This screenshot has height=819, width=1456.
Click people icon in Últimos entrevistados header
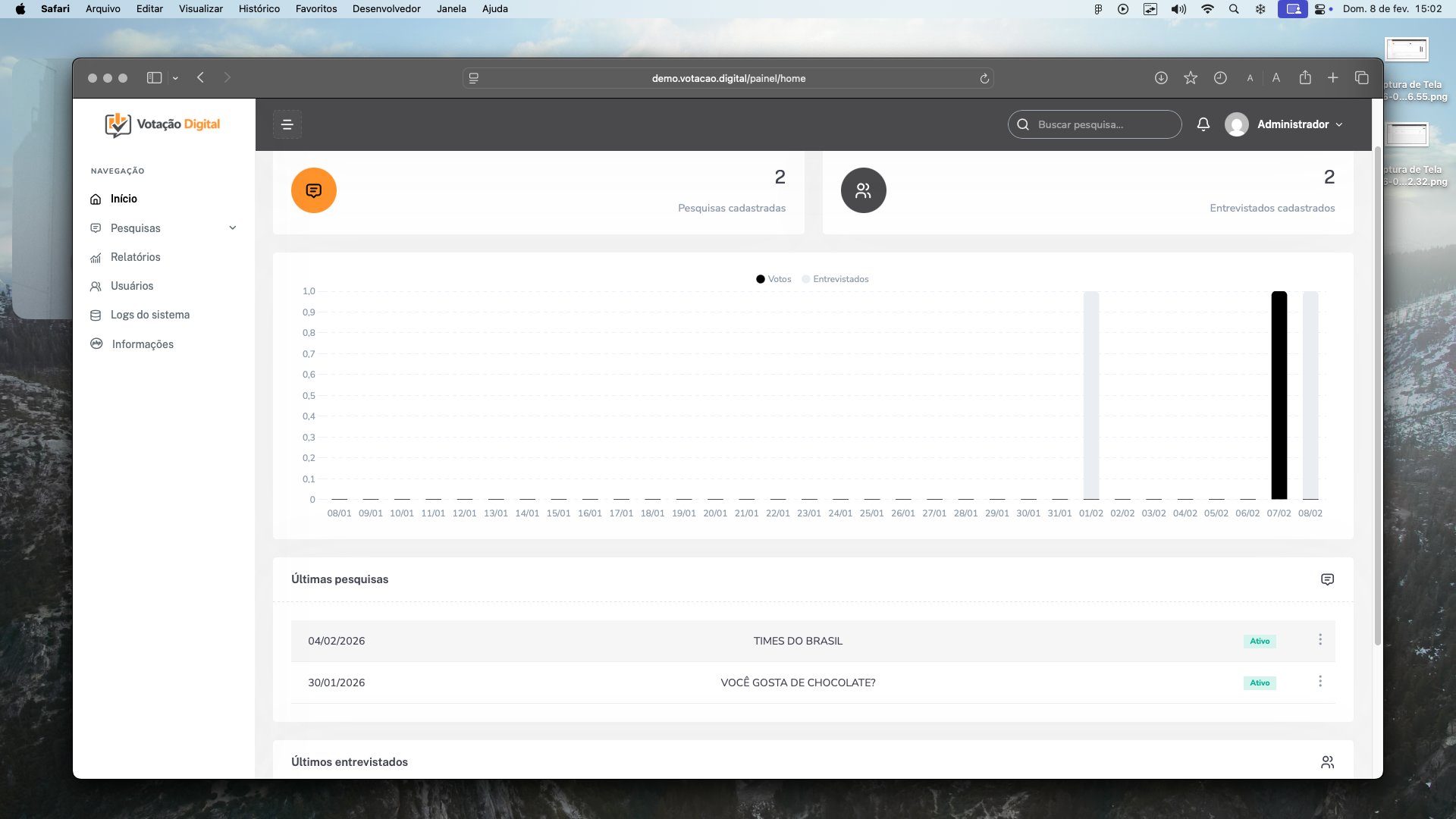1327,762
